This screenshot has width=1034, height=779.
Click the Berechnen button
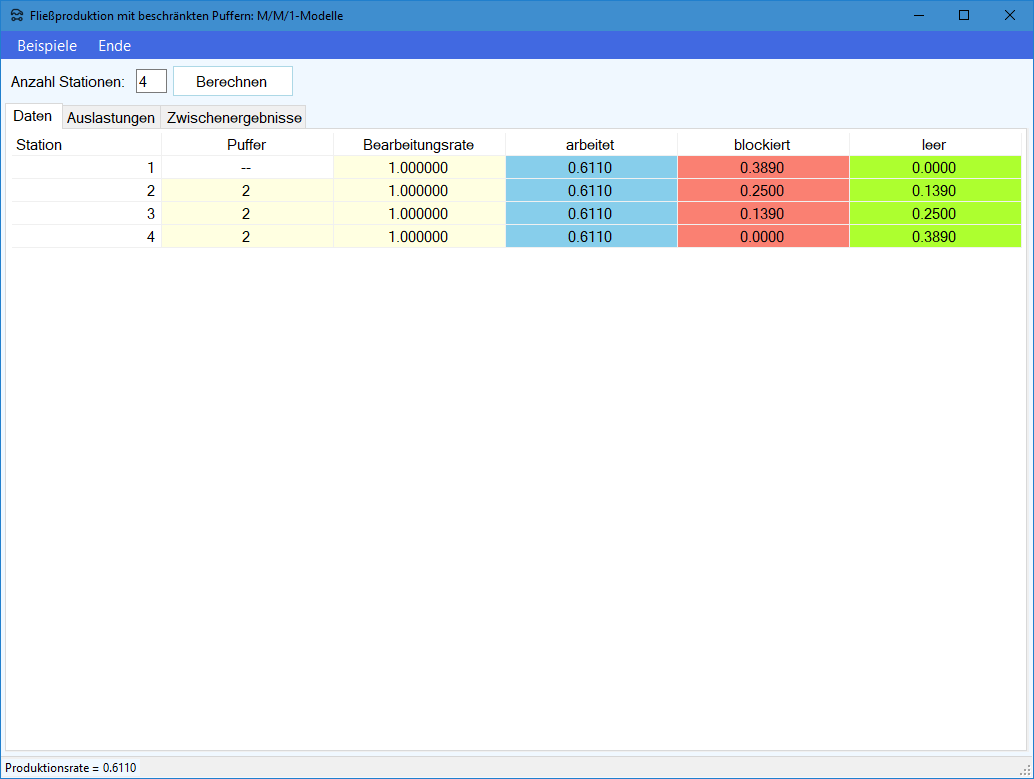coord(232,82)
